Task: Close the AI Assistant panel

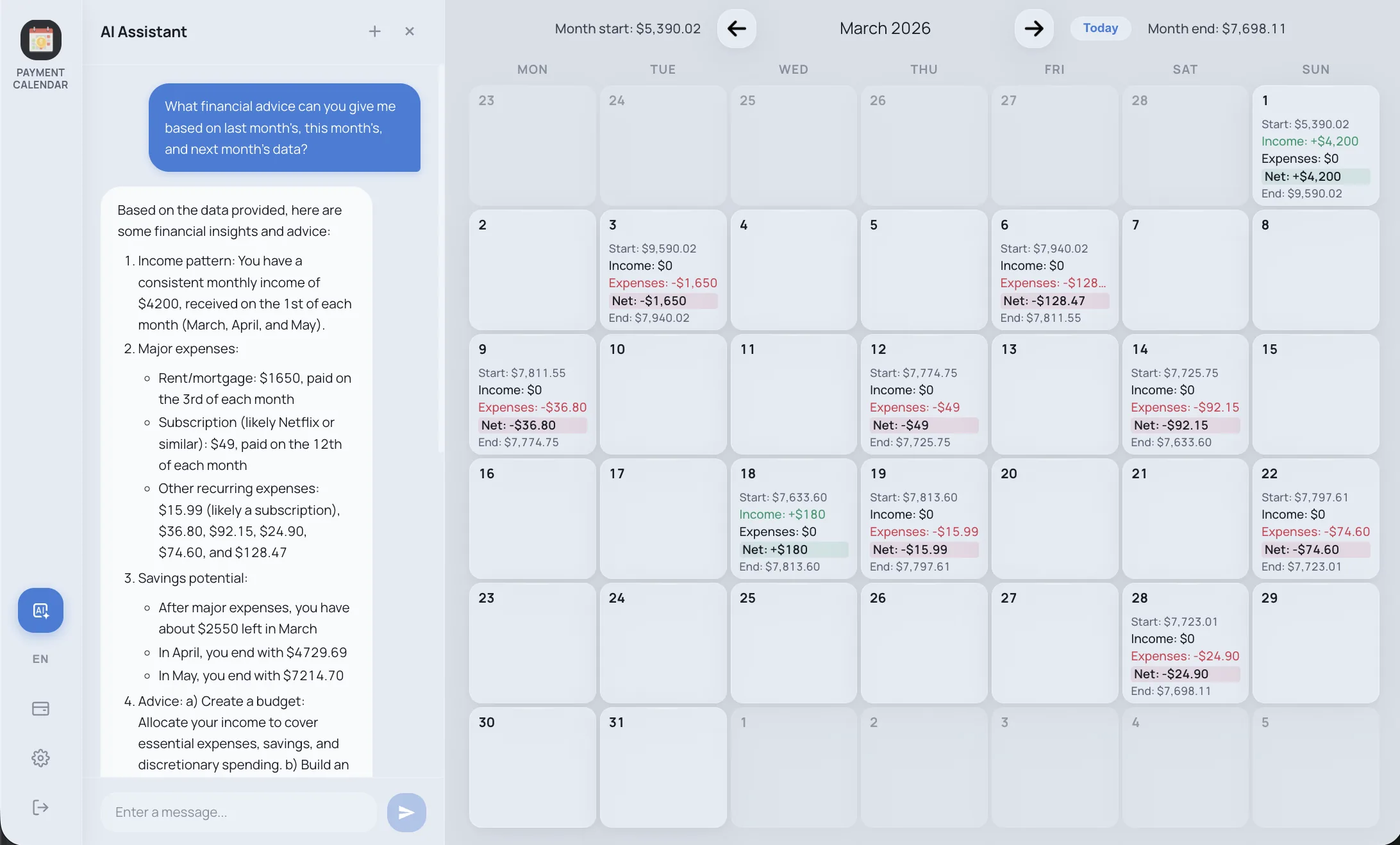Action: 410,31
